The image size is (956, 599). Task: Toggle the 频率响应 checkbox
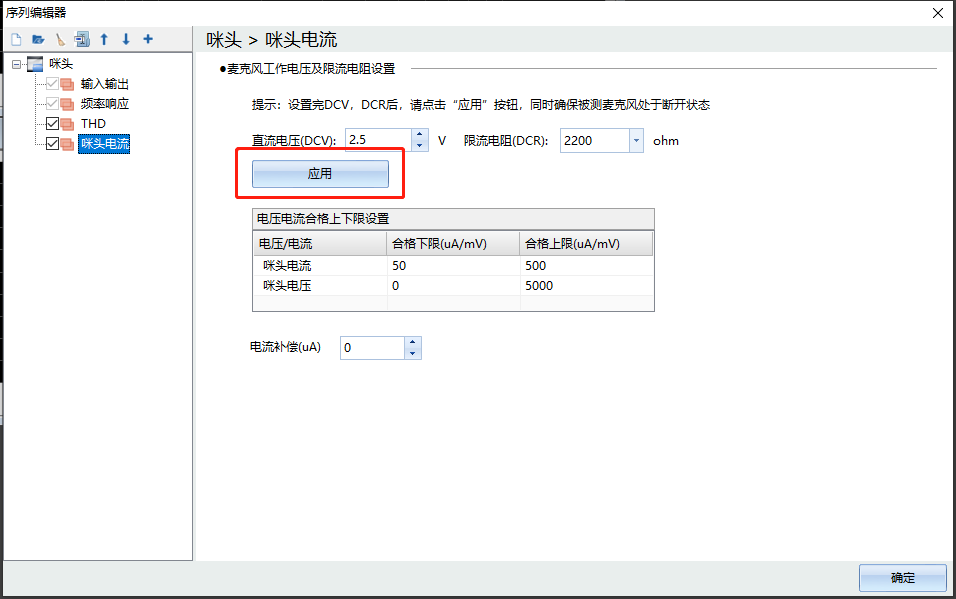click(53, 104)
